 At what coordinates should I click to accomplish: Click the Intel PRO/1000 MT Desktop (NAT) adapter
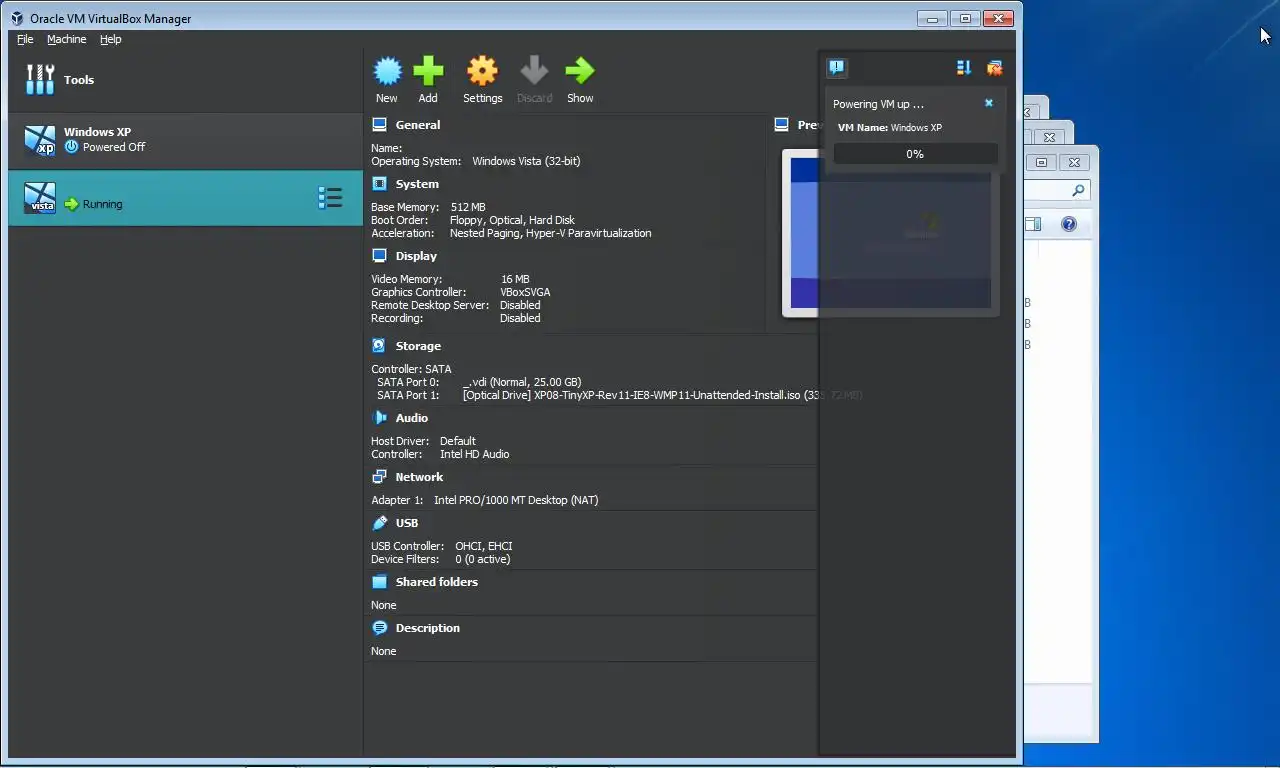click(516, 500)
